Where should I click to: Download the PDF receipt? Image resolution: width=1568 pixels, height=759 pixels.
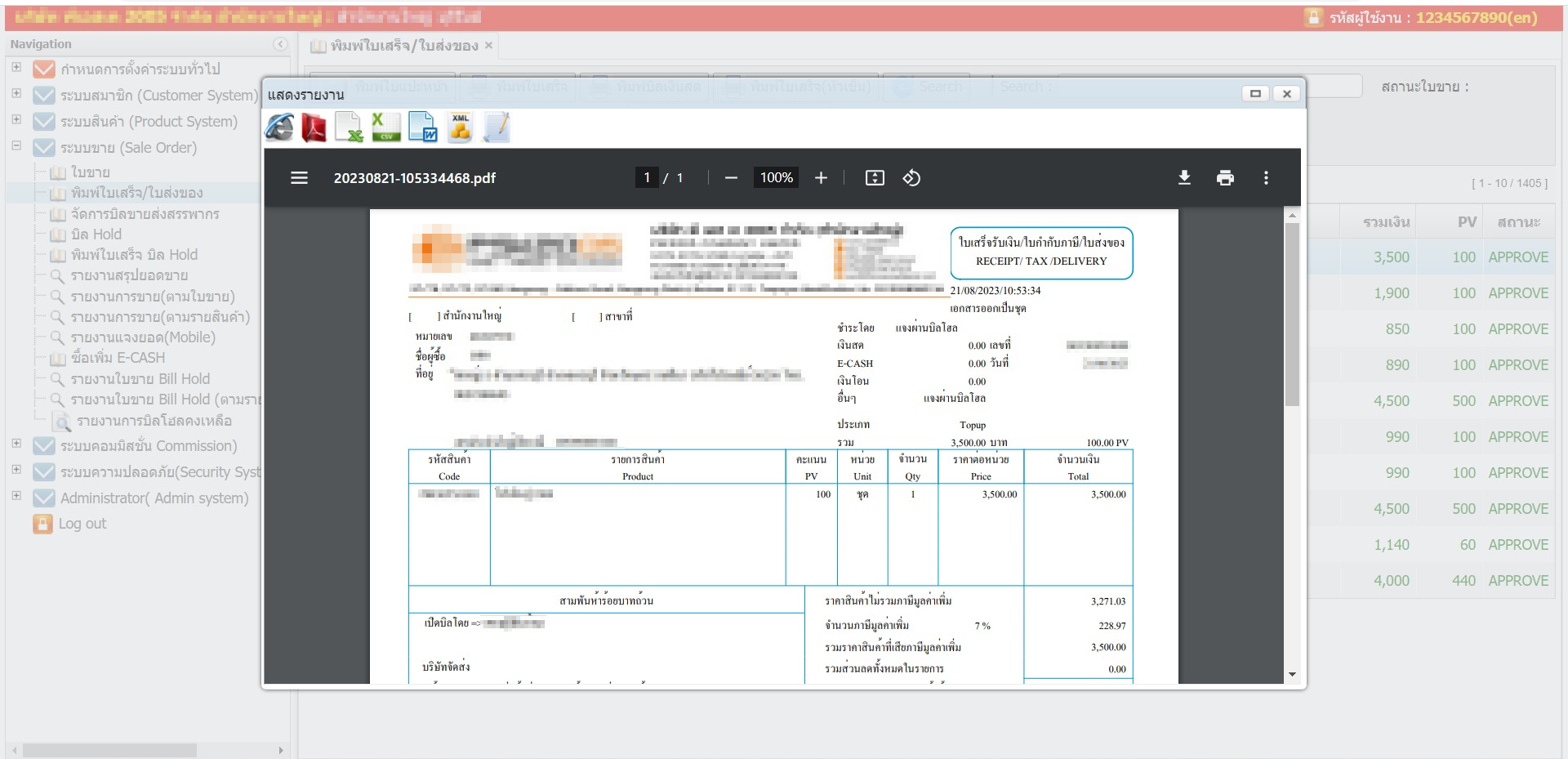[1184, 178]
